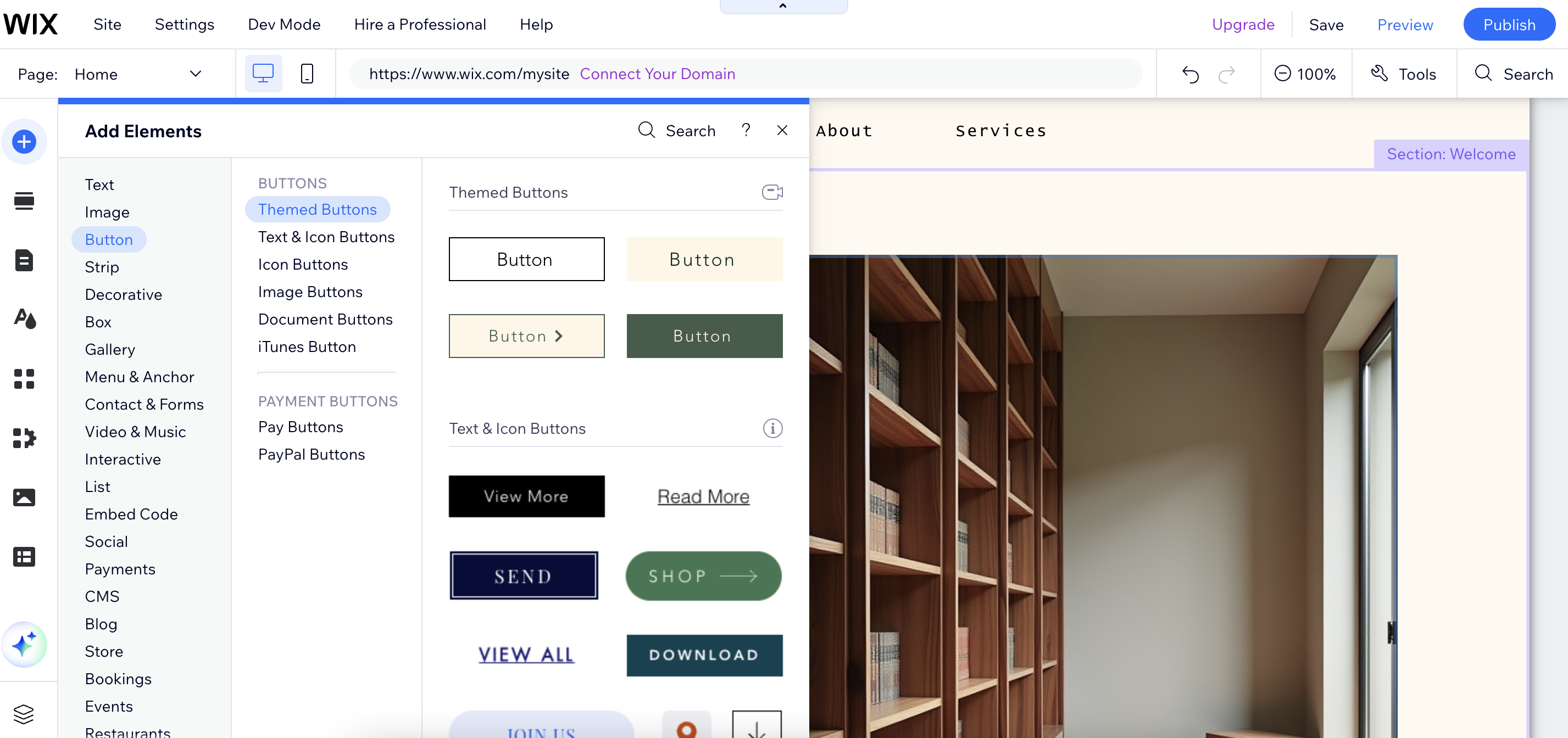Open the Media image icon in sidebar
The height and width of the screenshot is (738, 1568).
pos(24,497)
